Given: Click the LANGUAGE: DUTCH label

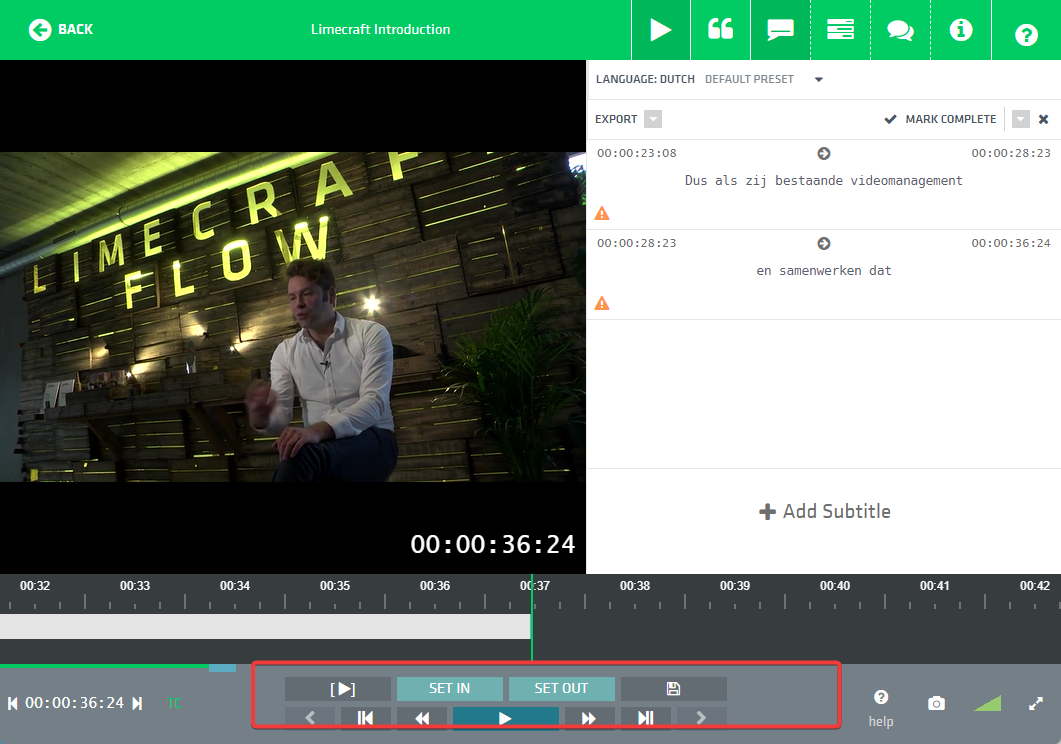Looking at the screenshot, I should (x=645, y=79).
